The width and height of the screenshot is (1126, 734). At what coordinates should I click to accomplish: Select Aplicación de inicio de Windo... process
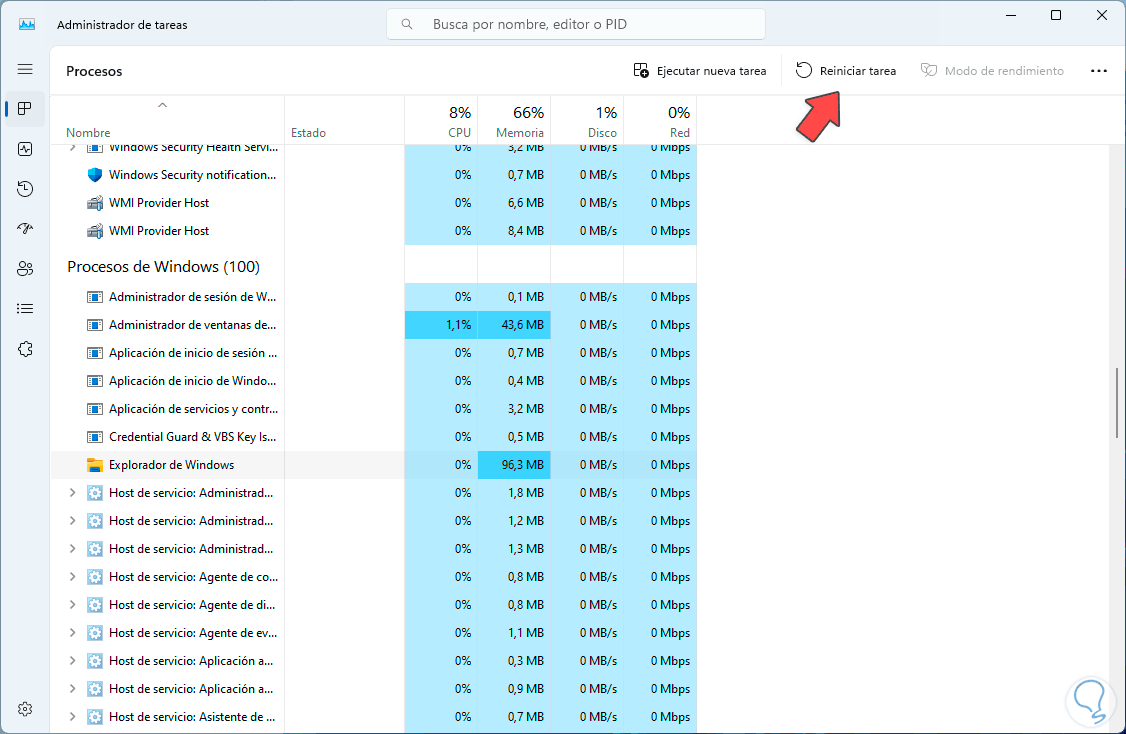pos(373,381)
